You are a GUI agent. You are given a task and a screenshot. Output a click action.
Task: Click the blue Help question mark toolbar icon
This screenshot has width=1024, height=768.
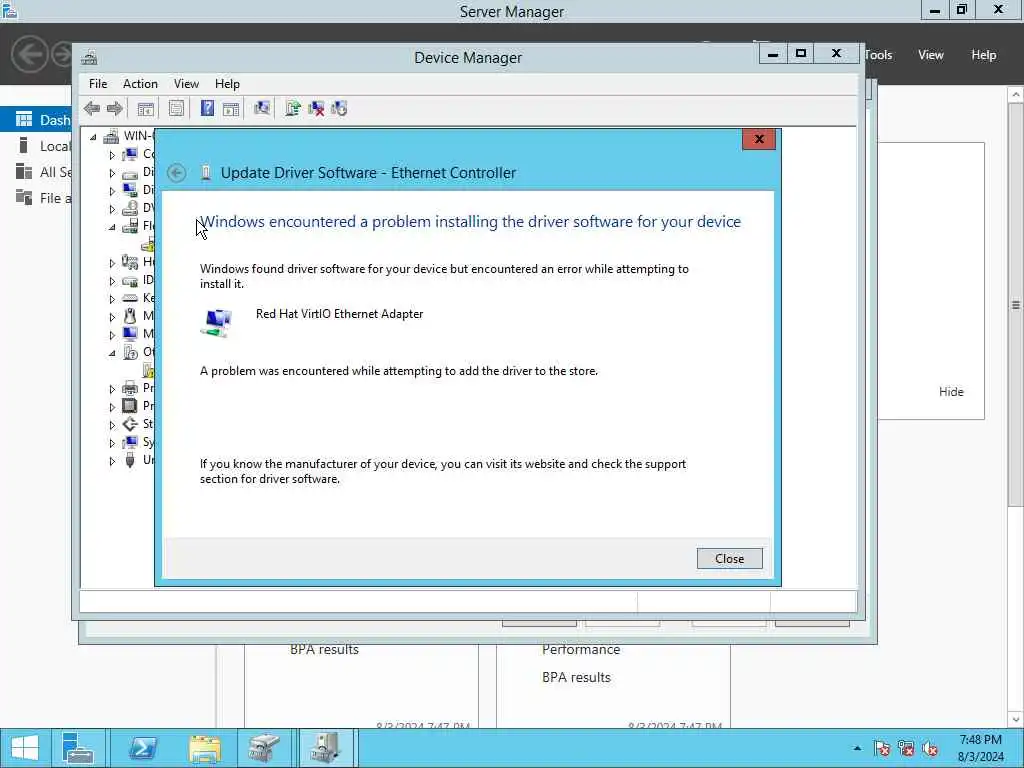(207, 108)
